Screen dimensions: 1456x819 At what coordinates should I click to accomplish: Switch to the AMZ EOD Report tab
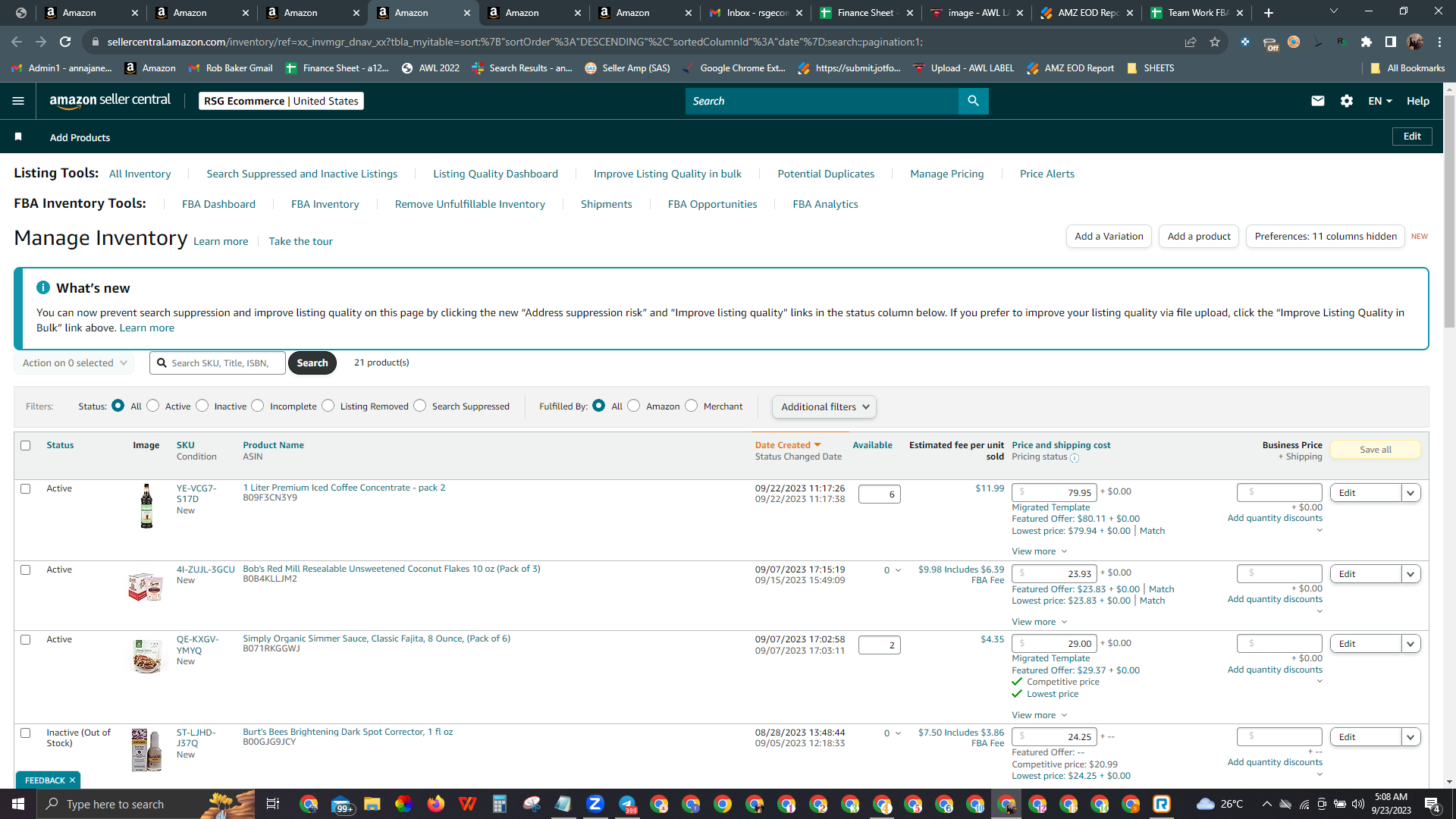1087,13
